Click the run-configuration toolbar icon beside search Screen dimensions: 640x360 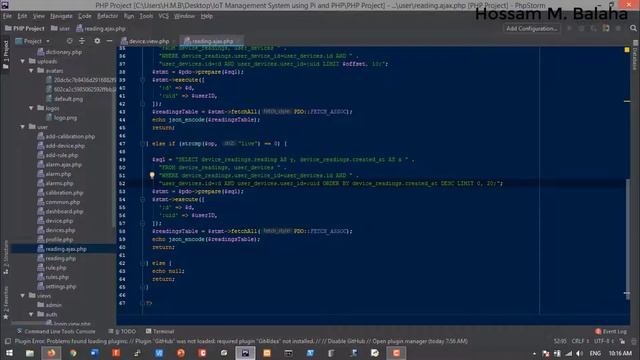pos(606,28)
